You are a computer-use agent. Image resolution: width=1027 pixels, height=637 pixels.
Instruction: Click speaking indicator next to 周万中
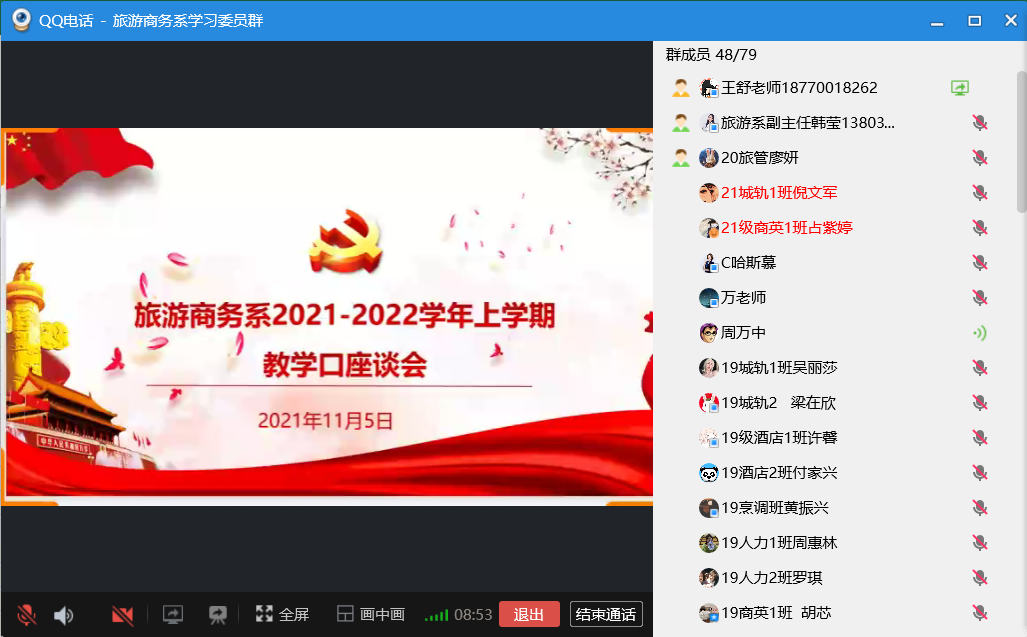[980, 333]
